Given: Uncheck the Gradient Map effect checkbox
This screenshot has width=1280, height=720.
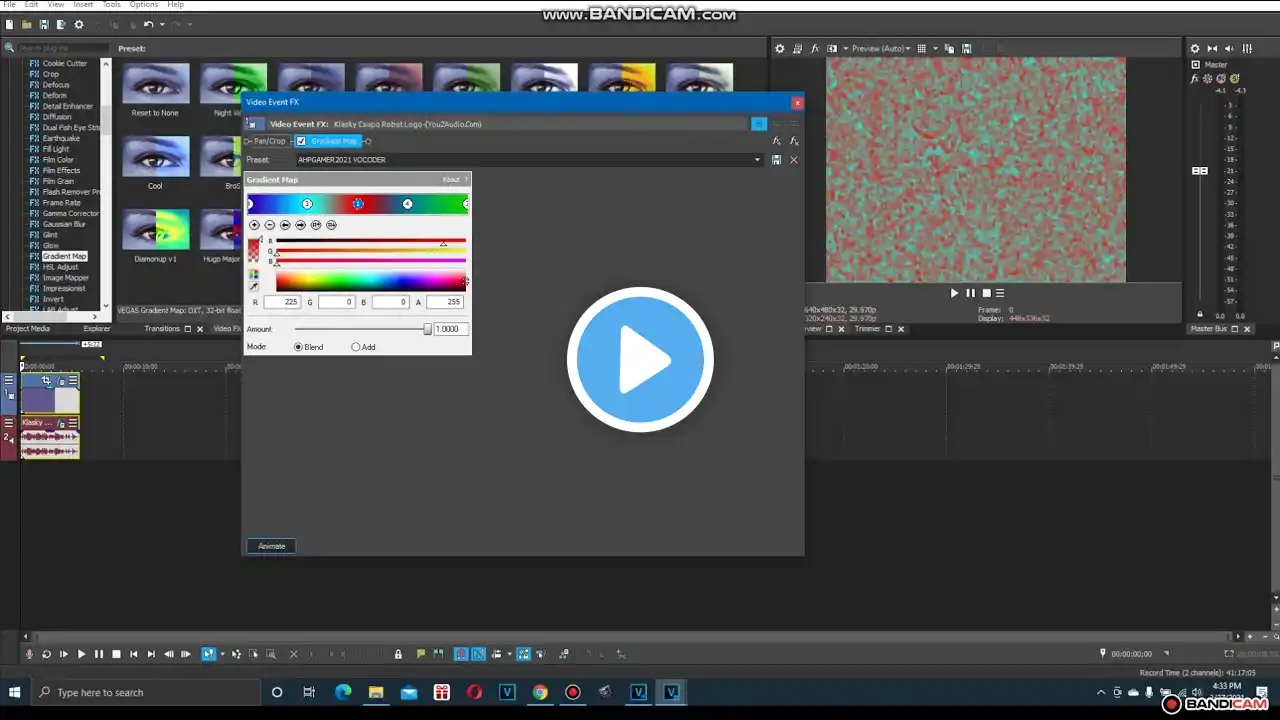Looking at the screenshot, I should point(301,141).
